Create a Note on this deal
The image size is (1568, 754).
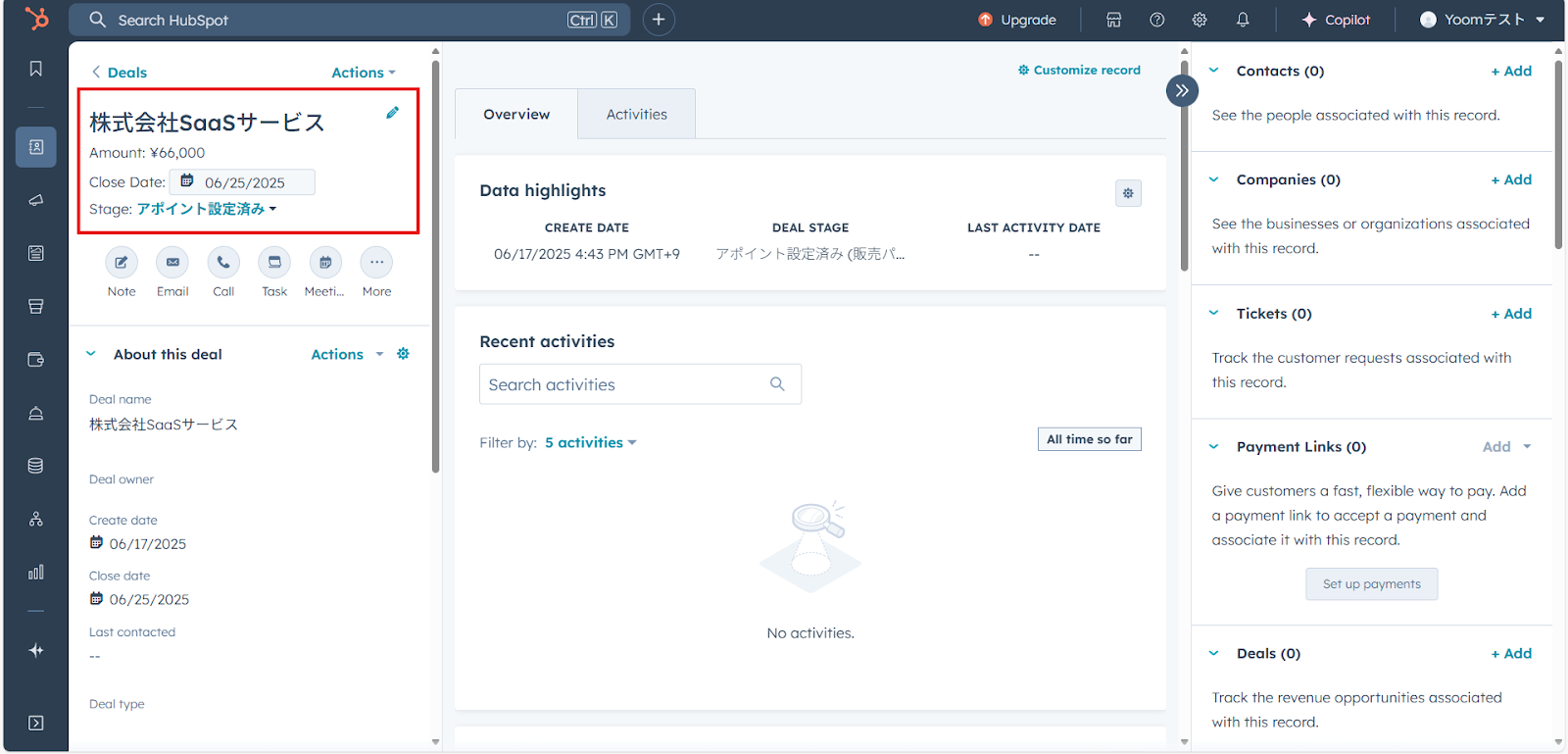click(x=122, y=263)
